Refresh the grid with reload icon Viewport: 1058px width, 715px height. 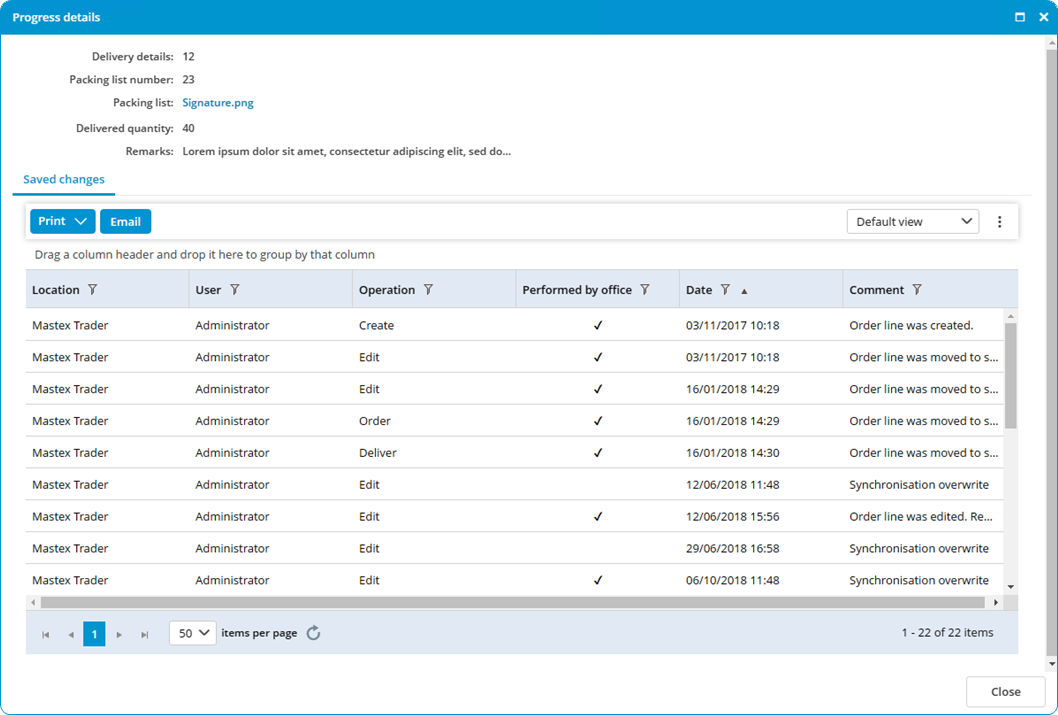pos(313,633)
